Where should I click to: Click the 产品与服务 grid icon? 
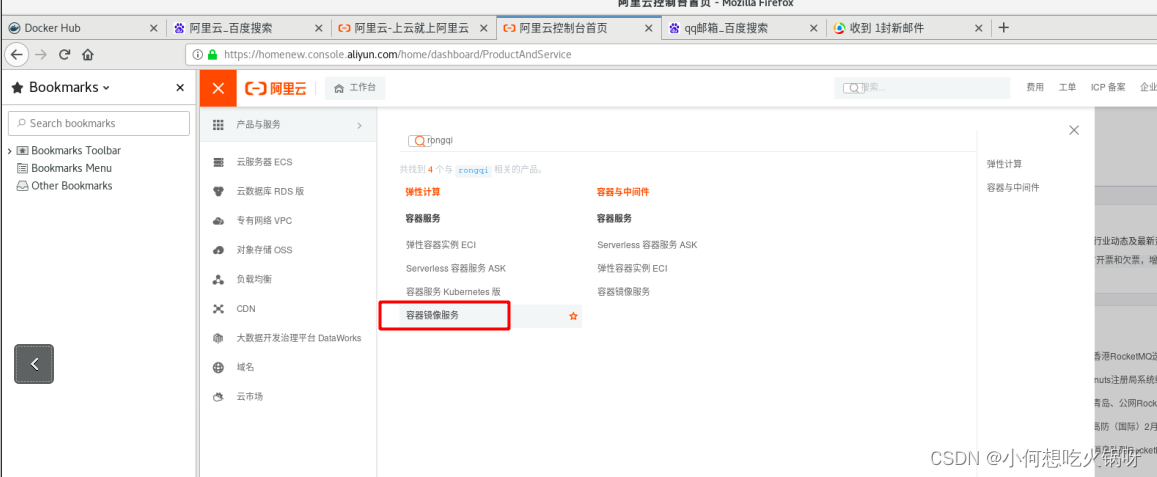pyautogui.click(x=218, y=125)
